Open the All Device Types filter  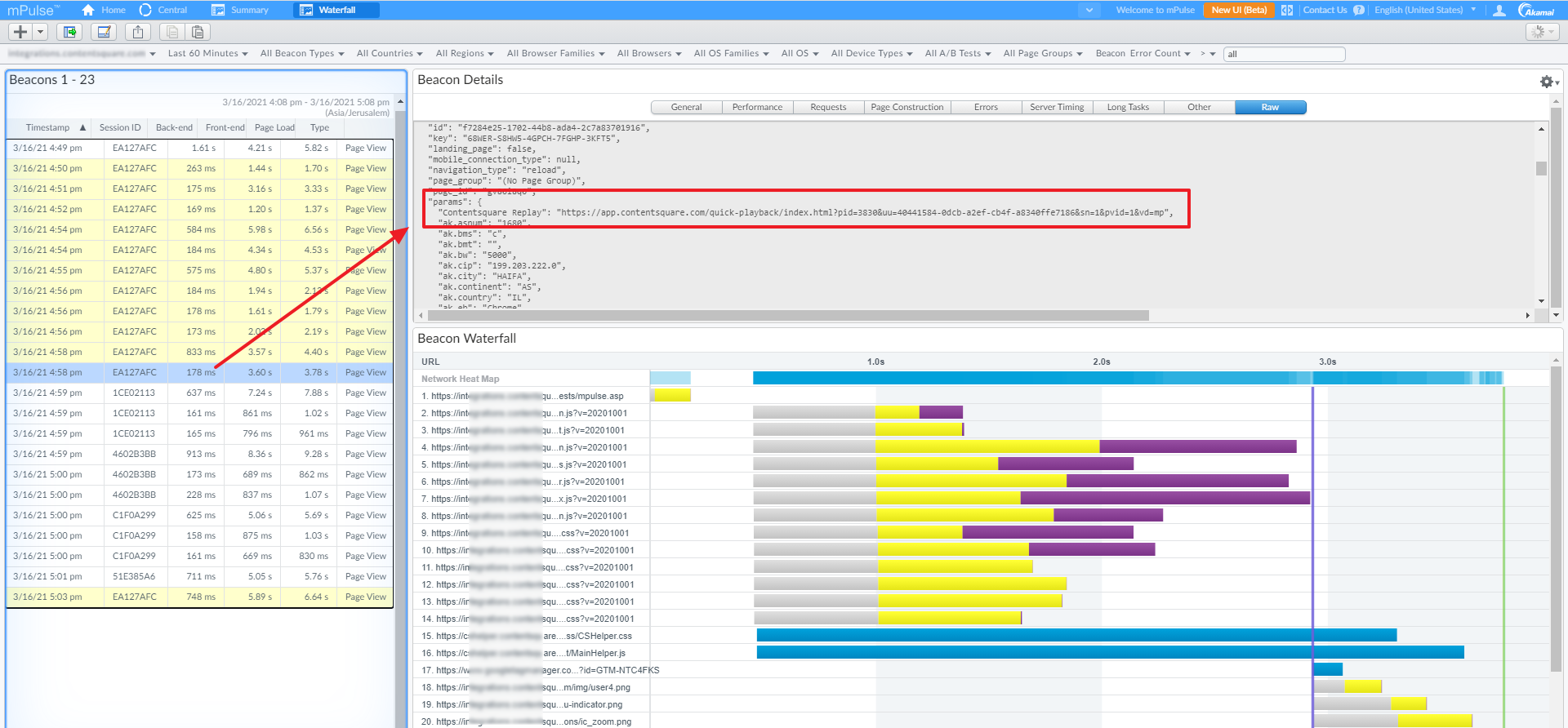coord(871,53)
